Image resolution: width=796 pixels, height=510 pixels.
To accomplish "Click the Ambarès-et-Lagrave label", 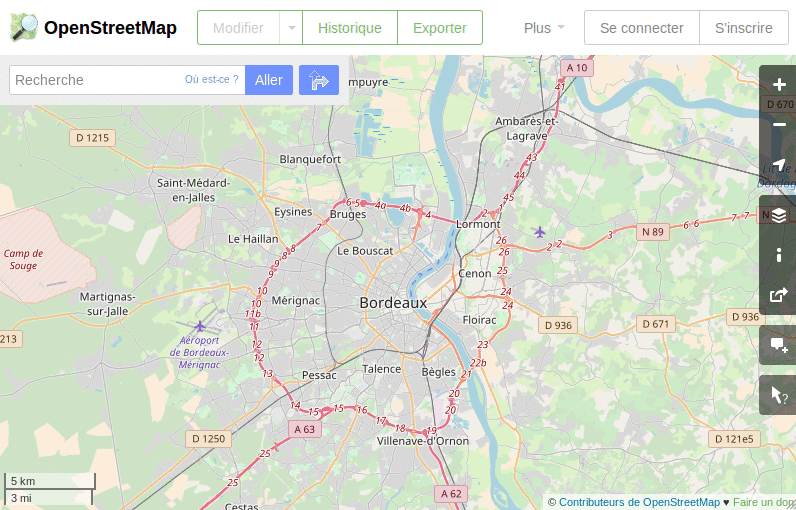I will click(526, 128).
